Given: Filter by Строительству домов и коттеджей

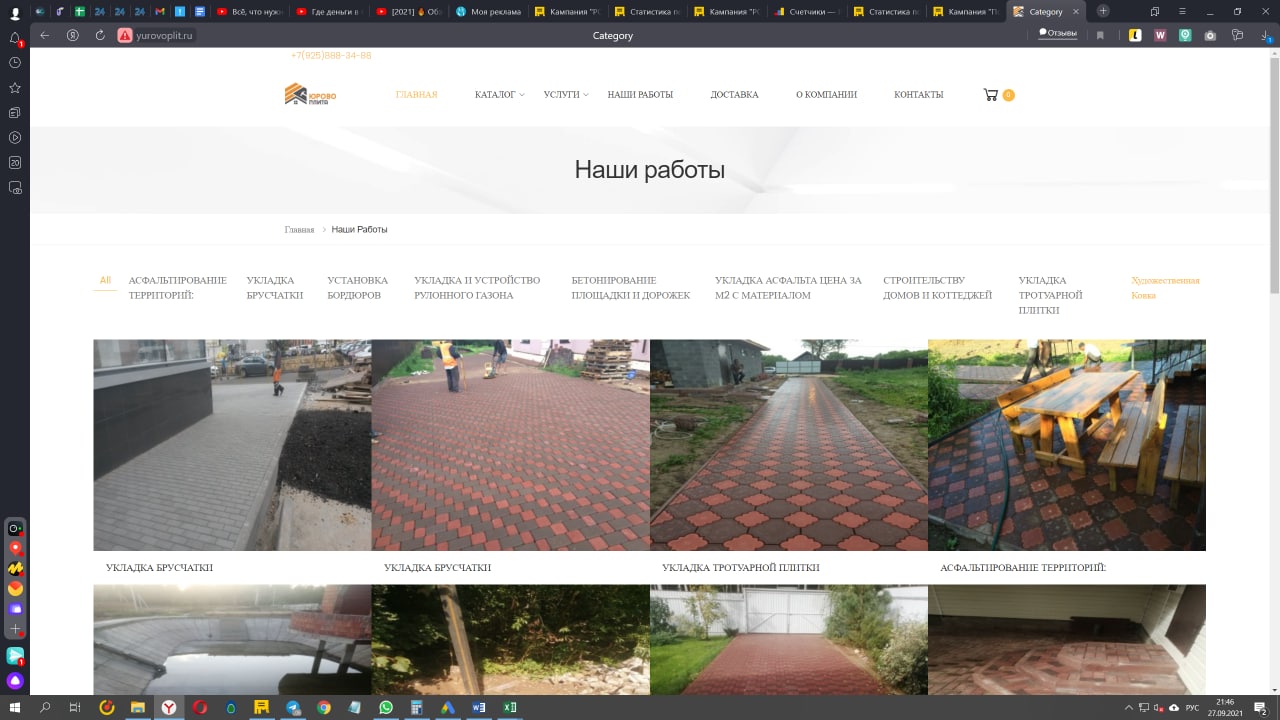Looking at the screenshot, I should click(937, 288).
